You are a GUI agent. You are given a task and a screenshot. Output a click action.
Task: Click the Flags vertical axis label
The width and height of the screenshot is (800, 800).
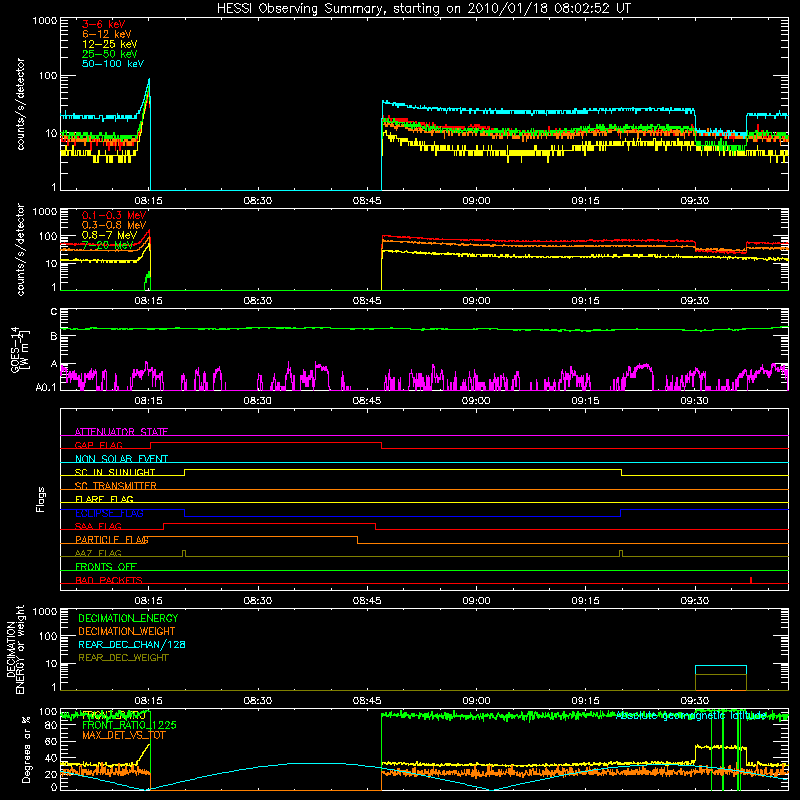(41, 499)
